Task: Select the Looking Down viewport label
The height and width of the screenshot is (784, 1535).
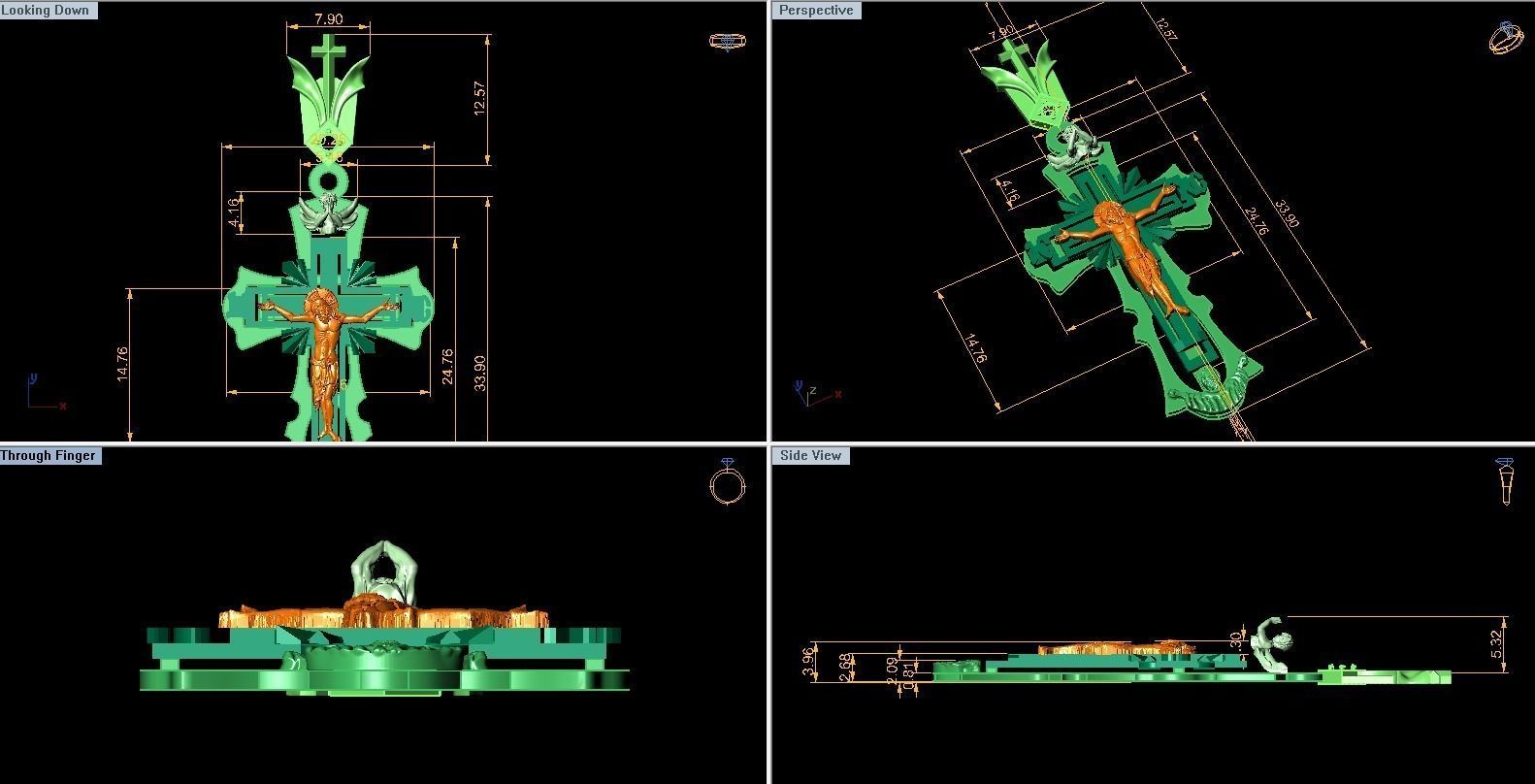Action: [49, 10]
